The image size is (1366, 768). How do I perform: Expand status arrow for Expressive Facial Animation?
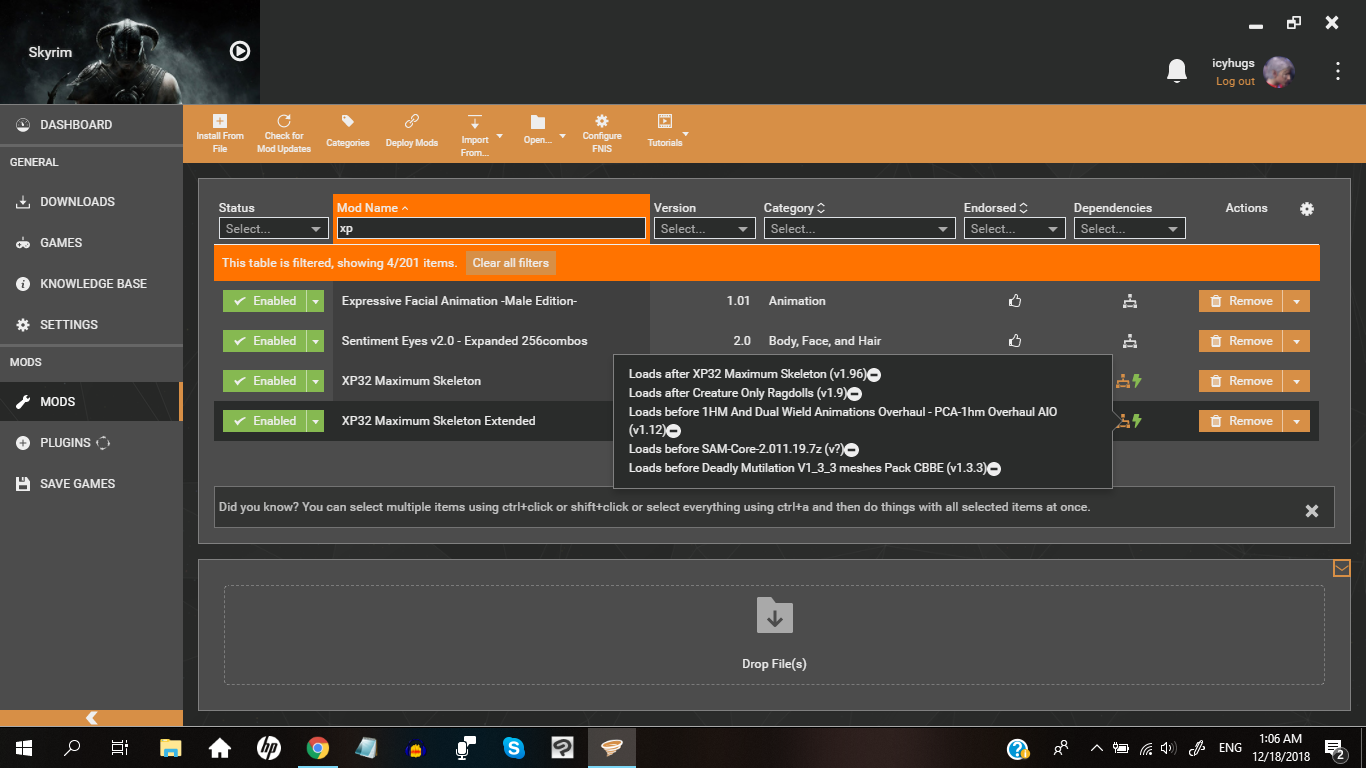point(316,301)
